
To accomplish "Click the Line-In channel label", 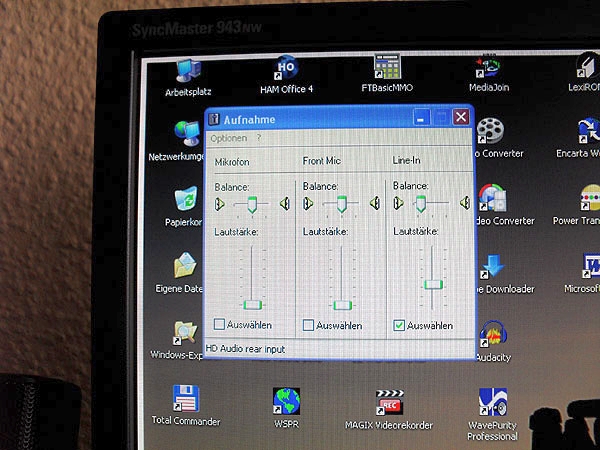I will tap(406, 160).
